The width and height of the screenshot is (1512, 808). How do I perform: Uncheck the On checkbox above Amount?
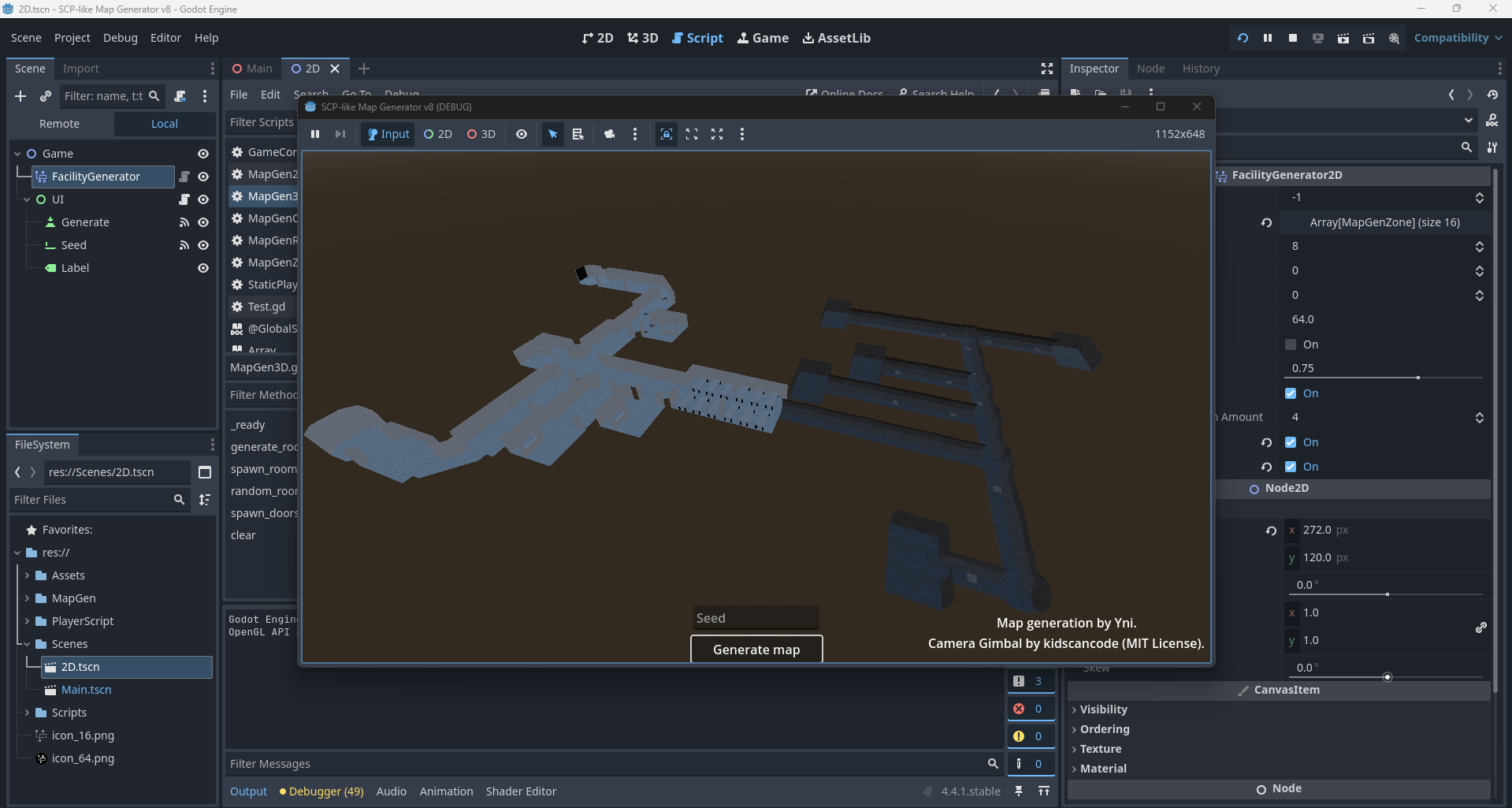pyautogui.click(x=1291, y=393)
